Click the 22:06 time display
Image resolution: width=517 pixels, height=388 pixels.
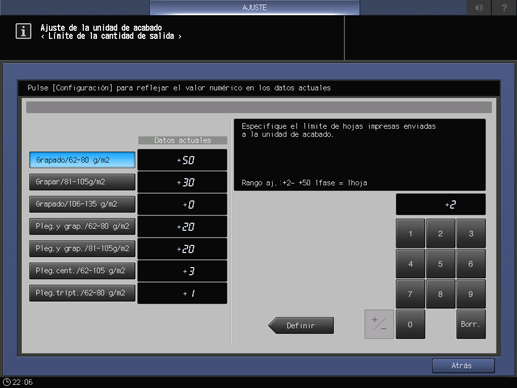(23, 382)
